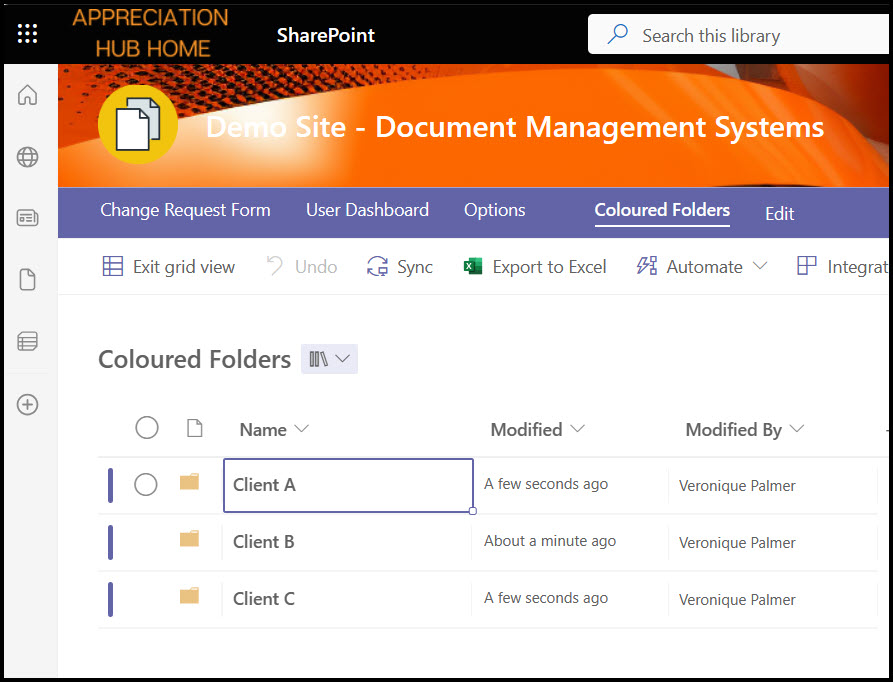Toggle the select all items circle

click(147, 428)
